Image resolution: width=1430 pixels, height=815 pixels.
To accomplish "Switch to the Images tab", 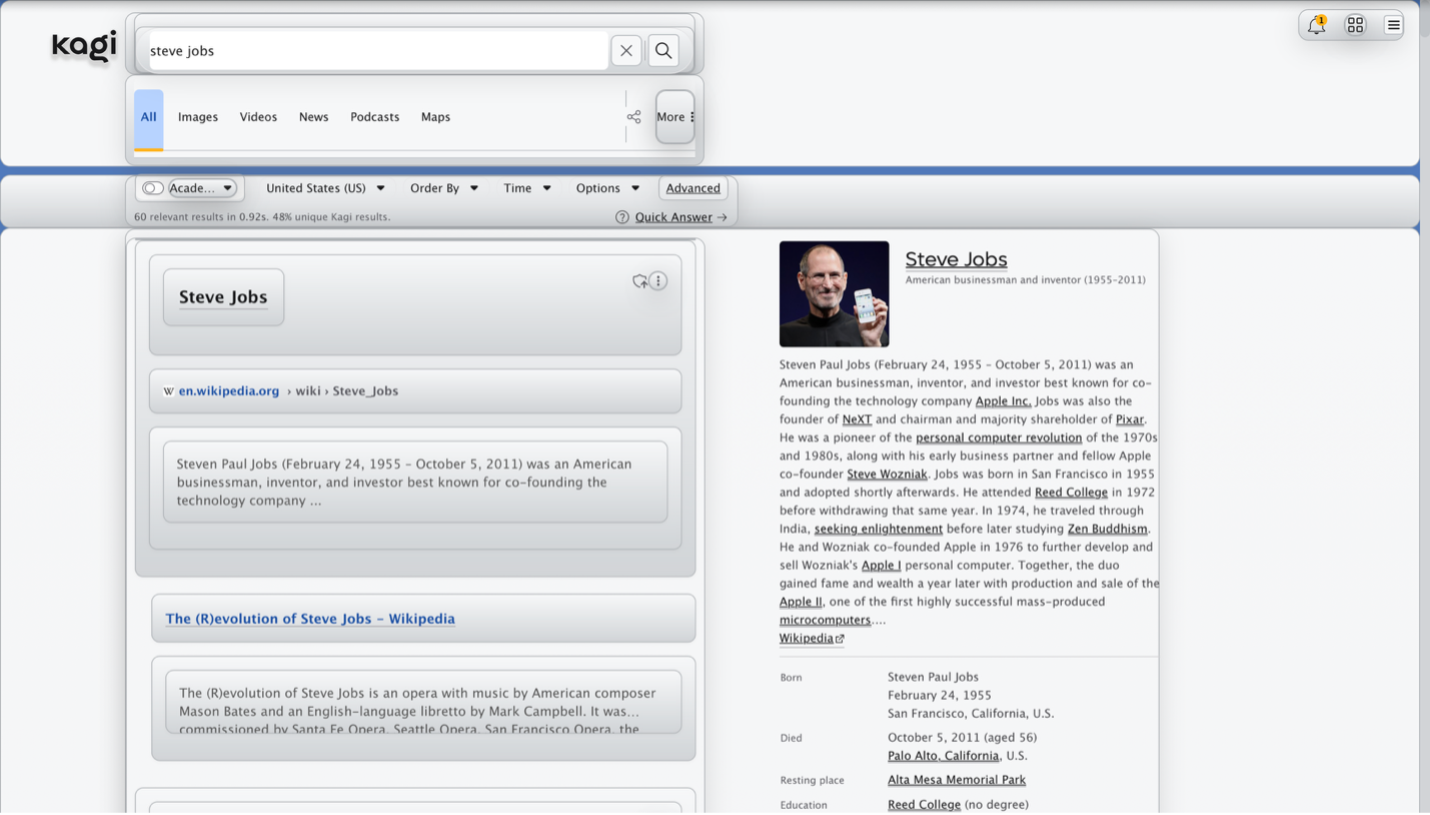I will tap(197, 117).
